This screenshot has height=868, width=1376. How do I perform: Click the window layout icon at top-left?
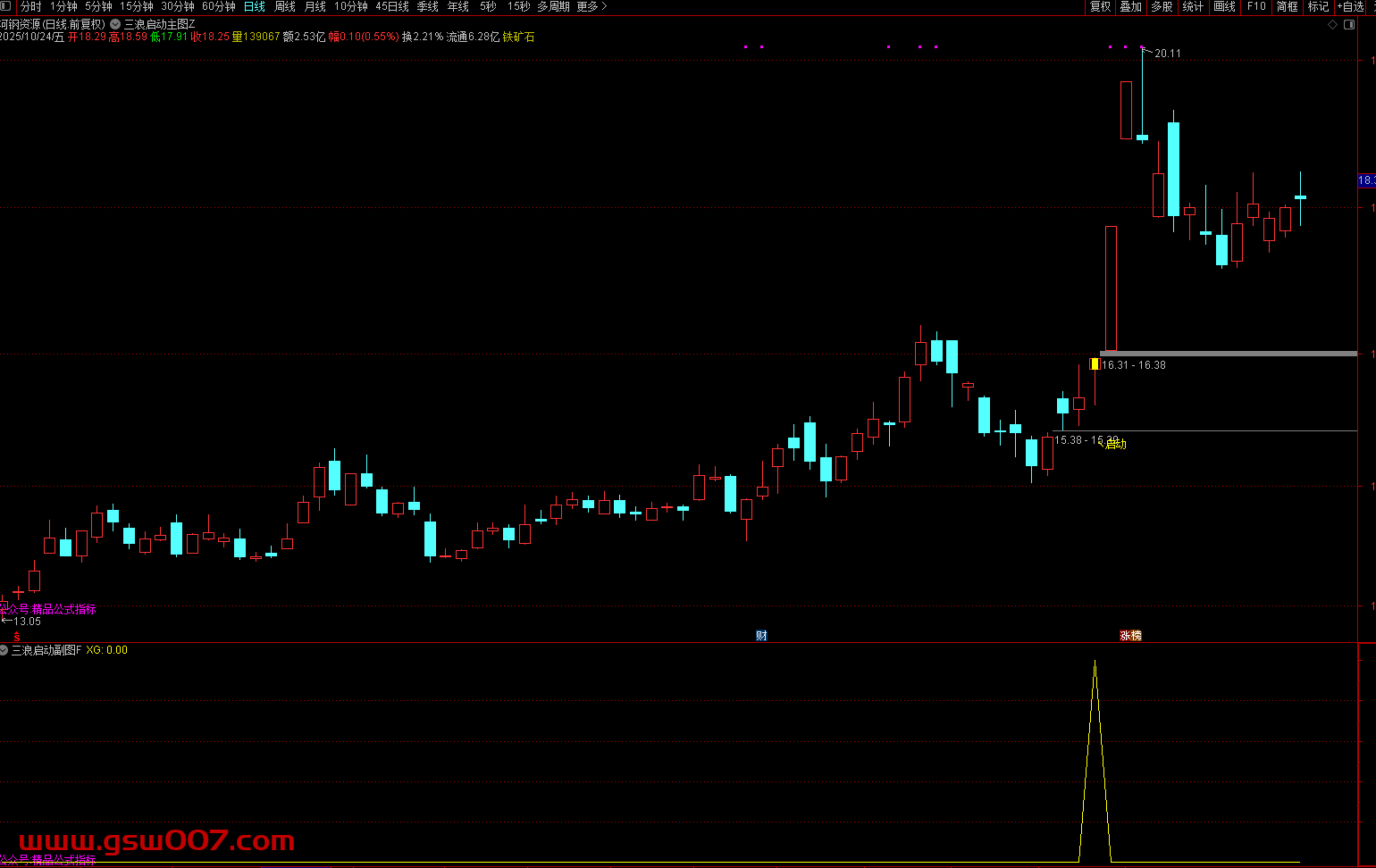pos(6,6)
